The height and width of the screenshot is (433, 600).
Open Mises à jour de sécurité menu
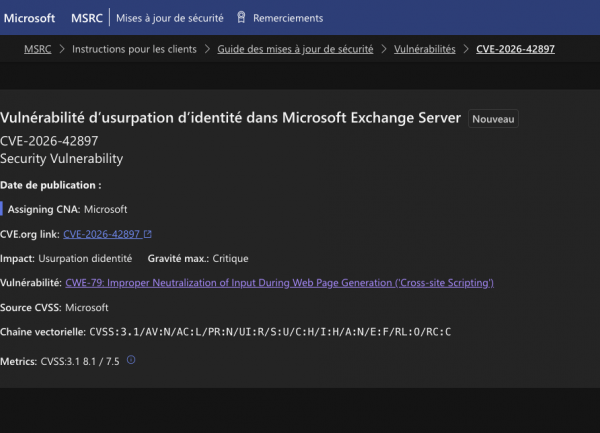coord(170,18)
